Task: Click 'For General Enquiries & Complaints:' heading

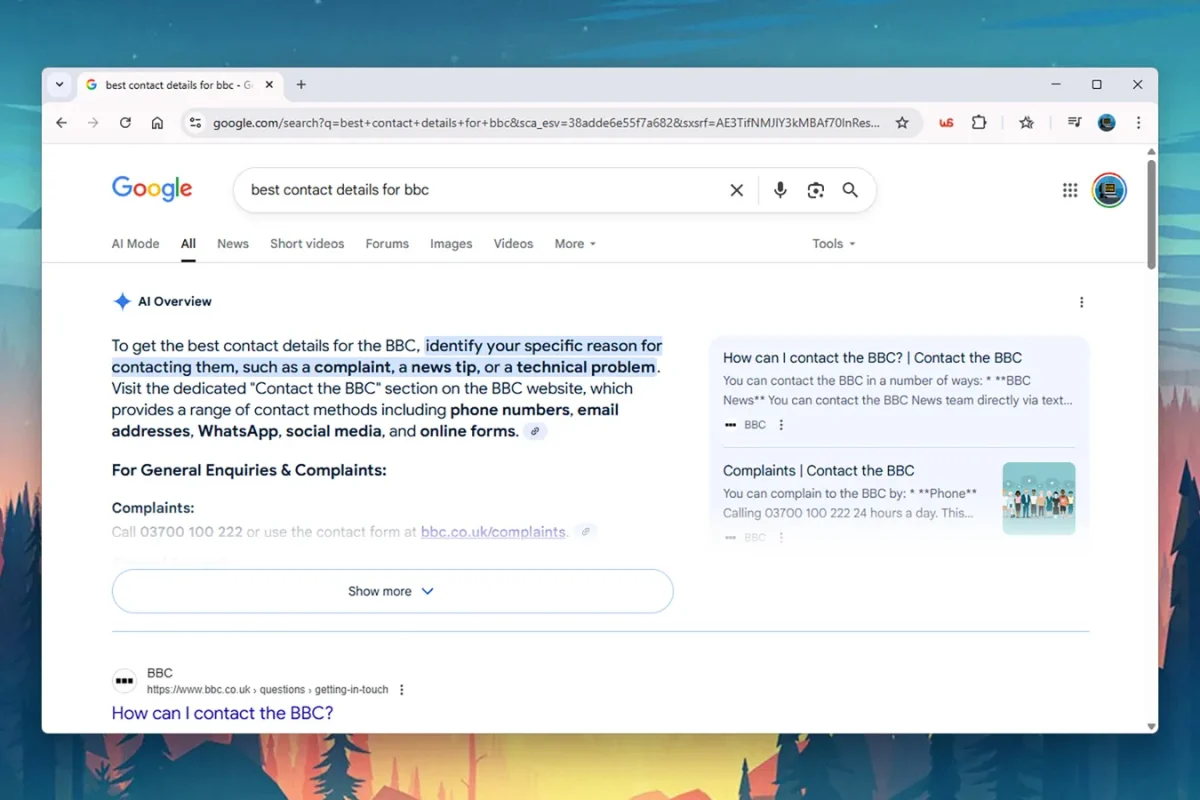Action: (x=249, y=470)
